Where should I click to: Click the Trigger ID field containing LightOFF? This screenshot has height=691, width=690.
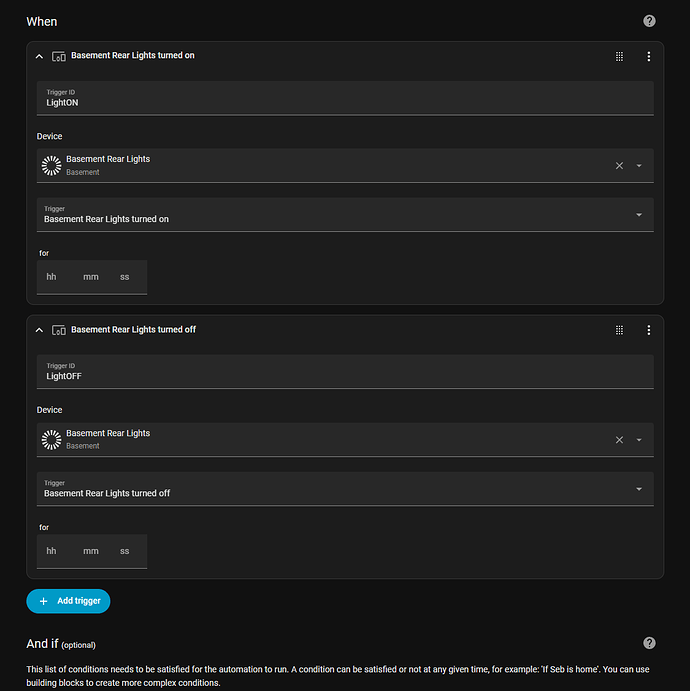(x=345, y=372)
